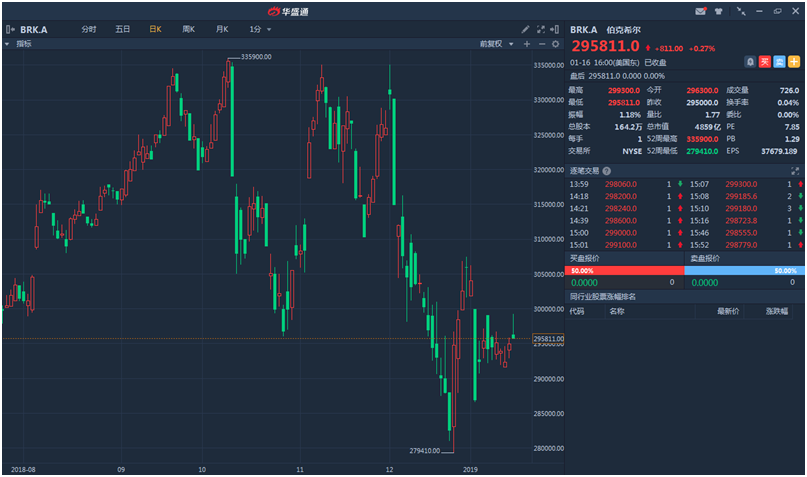Select the 13:59 trade at 298060.0
Image resolution: width=807 pixels, height=477 pixels.
pos(626,184)
